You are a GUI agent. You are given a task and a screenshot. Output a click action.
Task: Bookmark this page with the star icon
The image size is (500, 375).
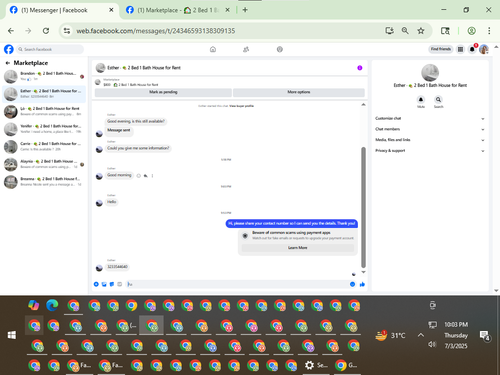point(421,31)
